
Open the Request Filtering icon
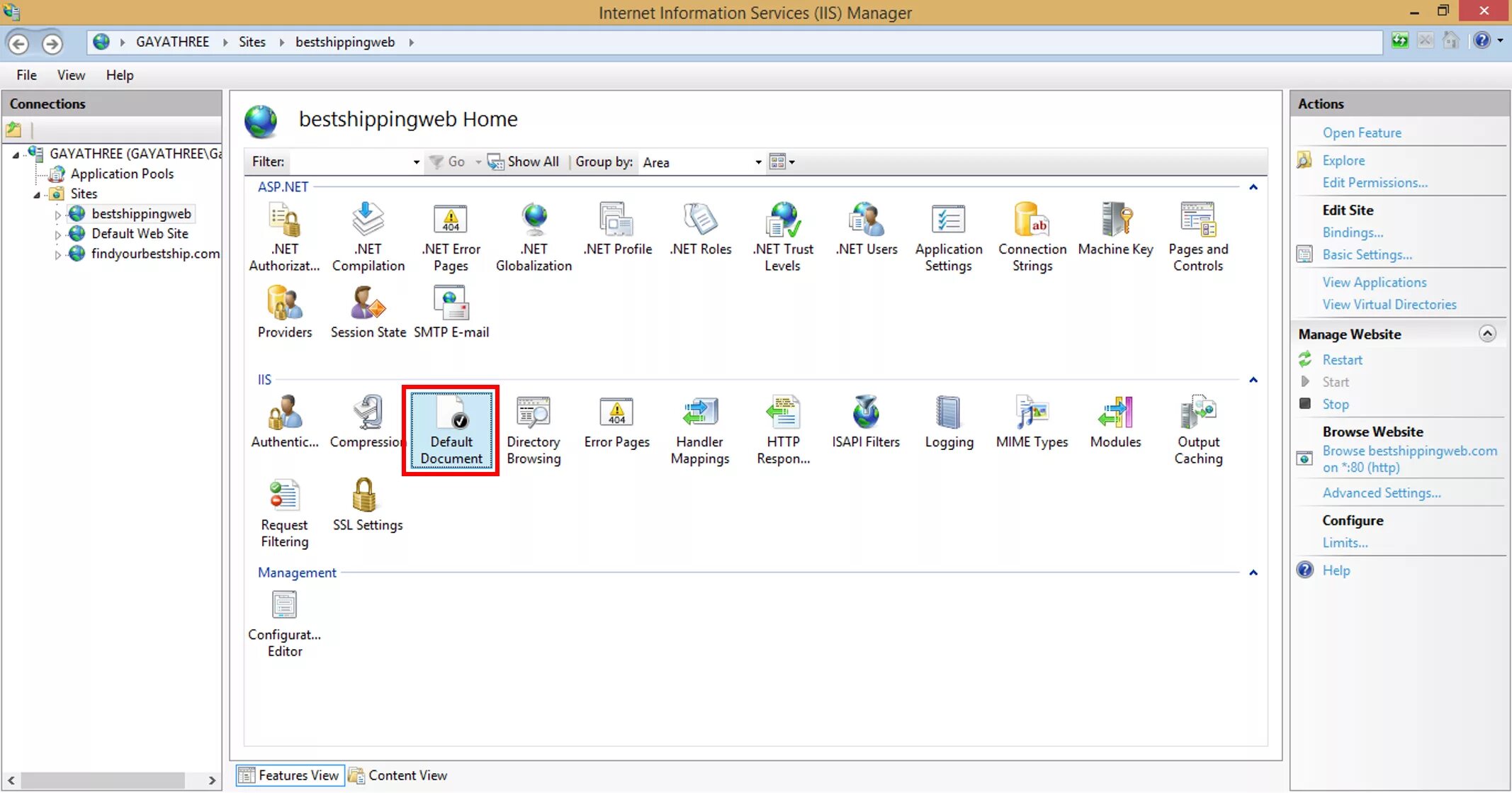[x=284, y=495]
